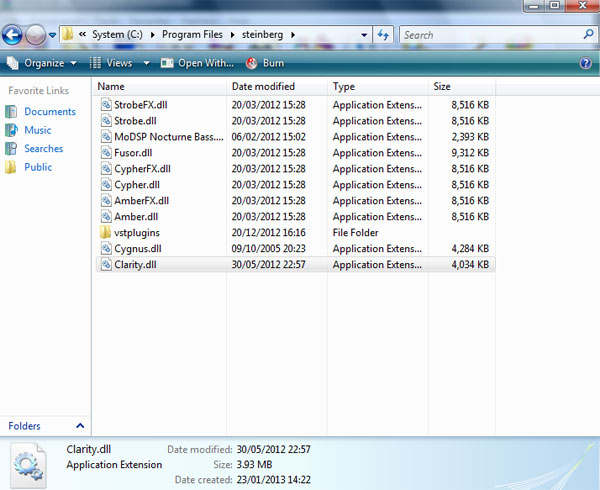Click the steinberg breadcrumb
This screenshot has height=490, width=600.
click(262, 34)
